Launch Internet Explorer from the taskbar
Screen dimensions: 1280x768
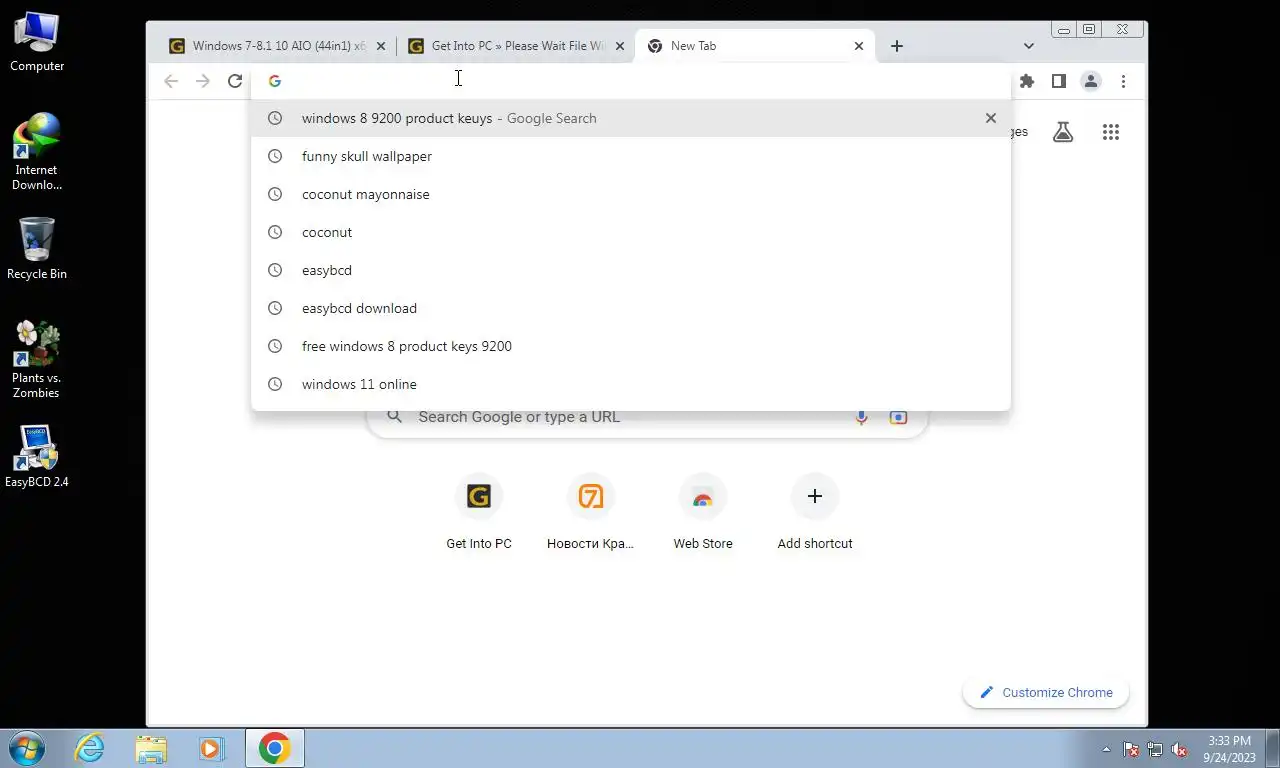click(90, 748)
